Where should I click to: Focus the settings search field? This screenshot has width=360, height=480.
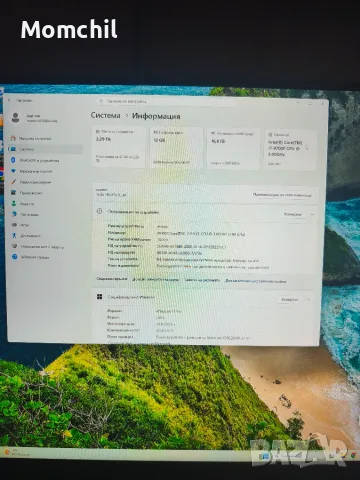click(x=167, y=101)
